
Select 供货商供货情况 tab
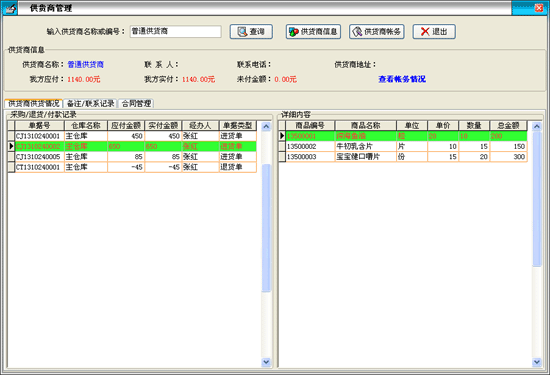34,103
